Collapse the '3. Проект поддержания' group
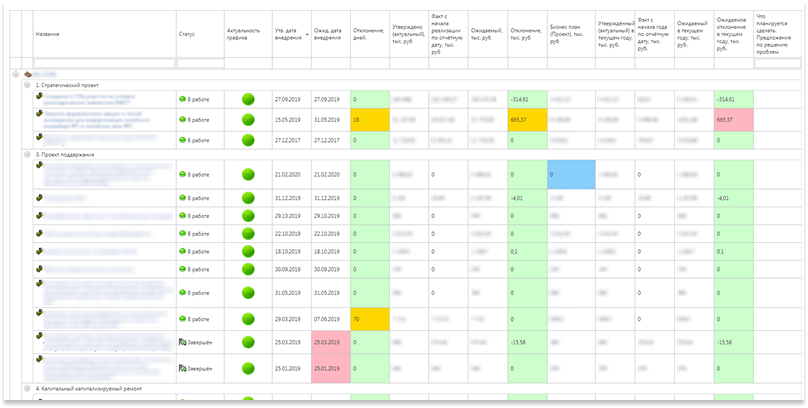Image resolution: width=808 pixels, height=408 pixels. (x=27, y=154)
